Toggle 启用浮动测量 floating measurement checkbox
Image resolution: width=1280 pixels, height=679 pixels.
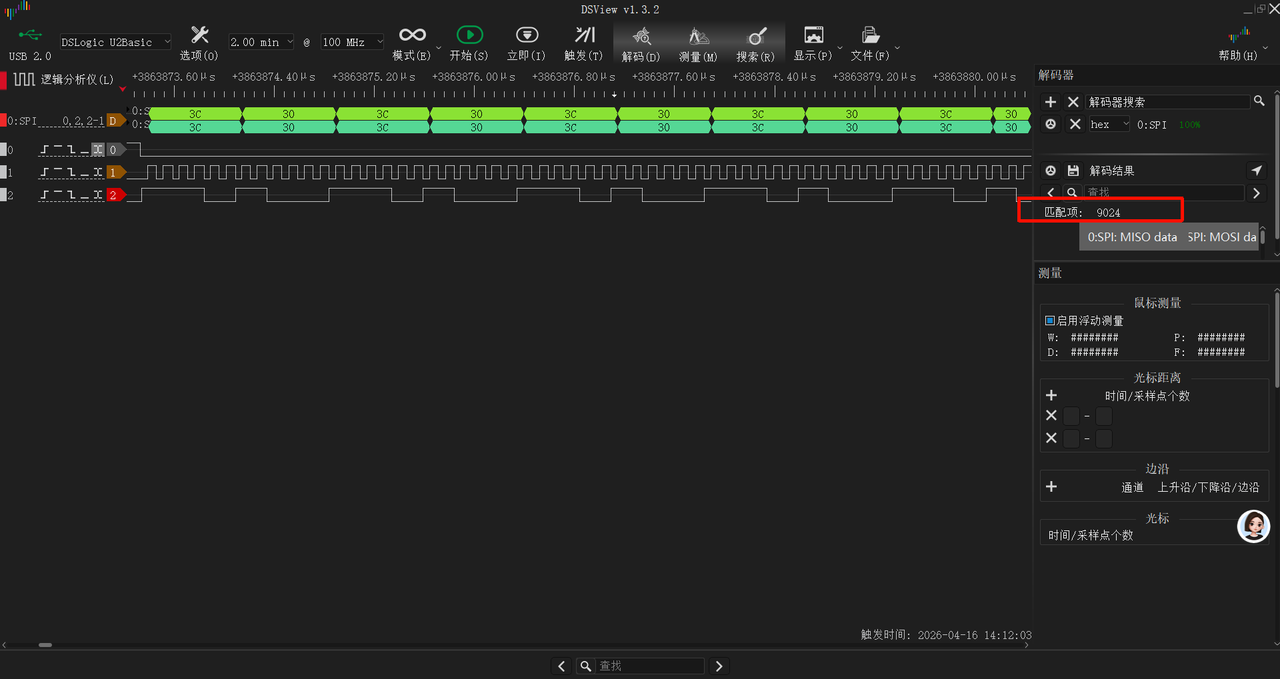(x=1050, y=321)
